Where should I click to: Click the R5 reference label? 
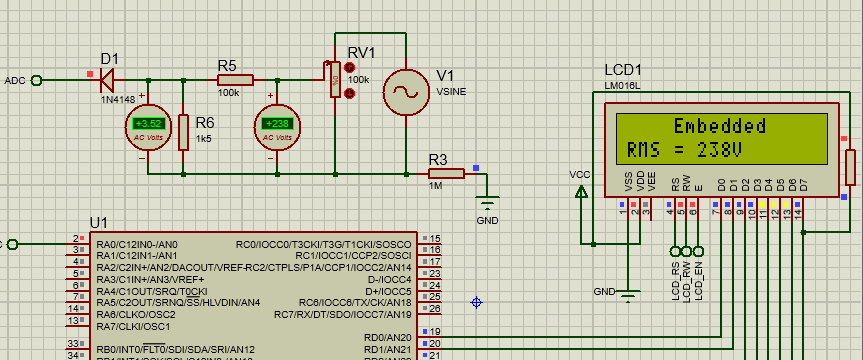click(227, 66)
